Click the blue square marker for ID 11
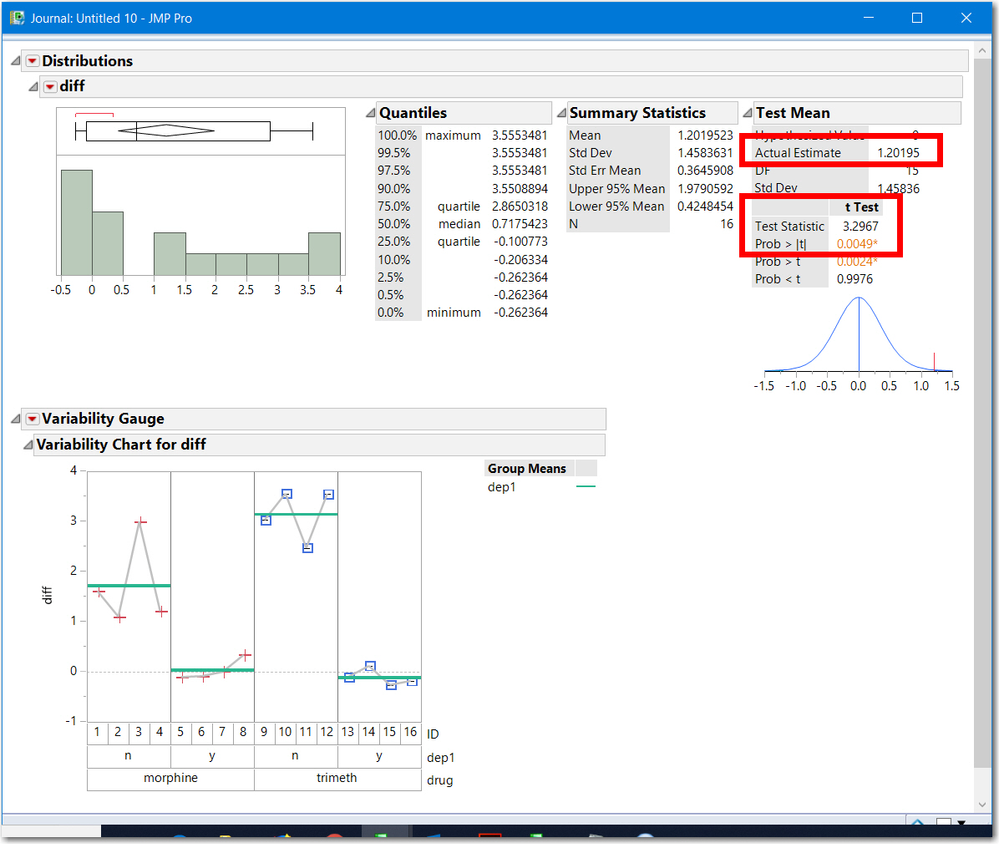The height and width of the screenshot is (844, 999). click(308, 548)
